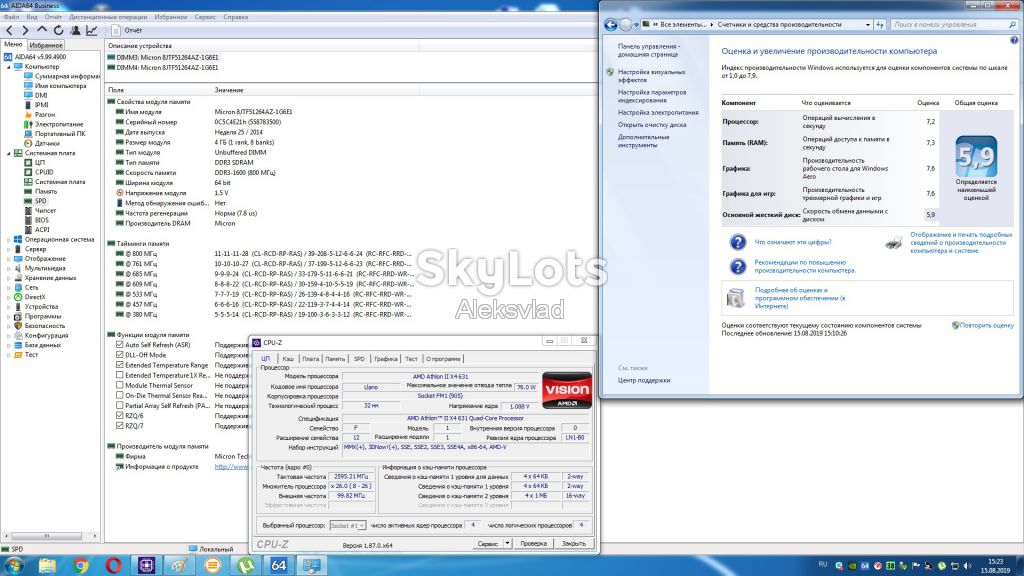Switch to Избранное tab in AIDA64
This screenshot has width=1024, height=576.
46,45
